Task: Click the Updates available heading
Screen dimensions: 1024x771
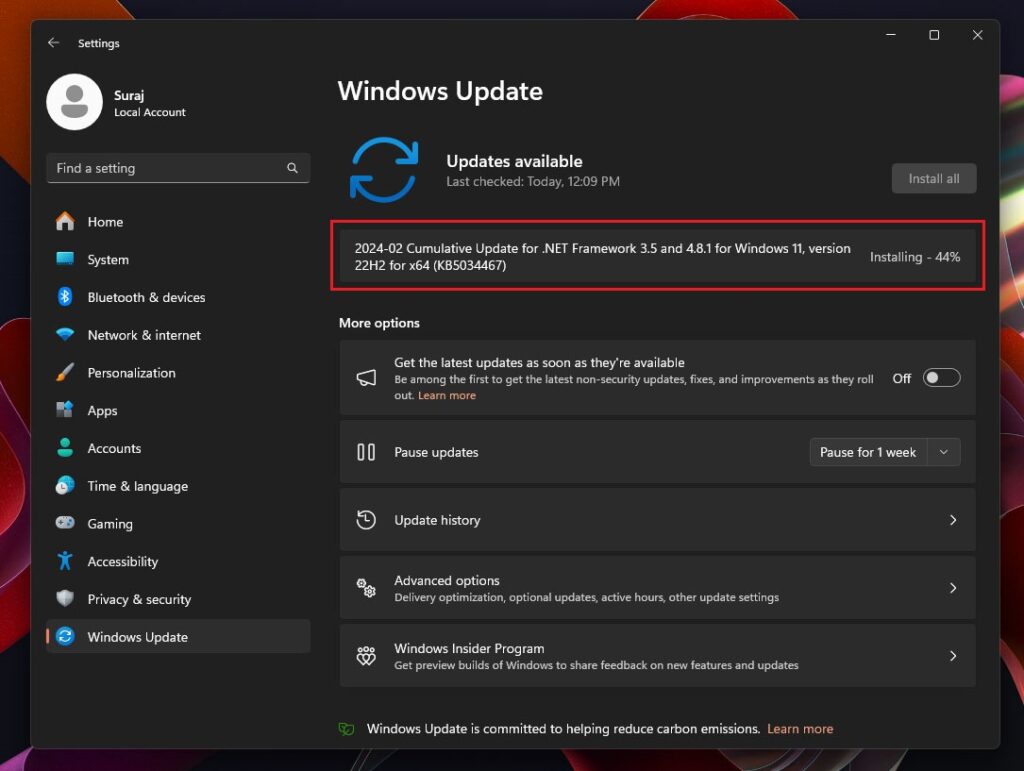Action: [514, 161]
